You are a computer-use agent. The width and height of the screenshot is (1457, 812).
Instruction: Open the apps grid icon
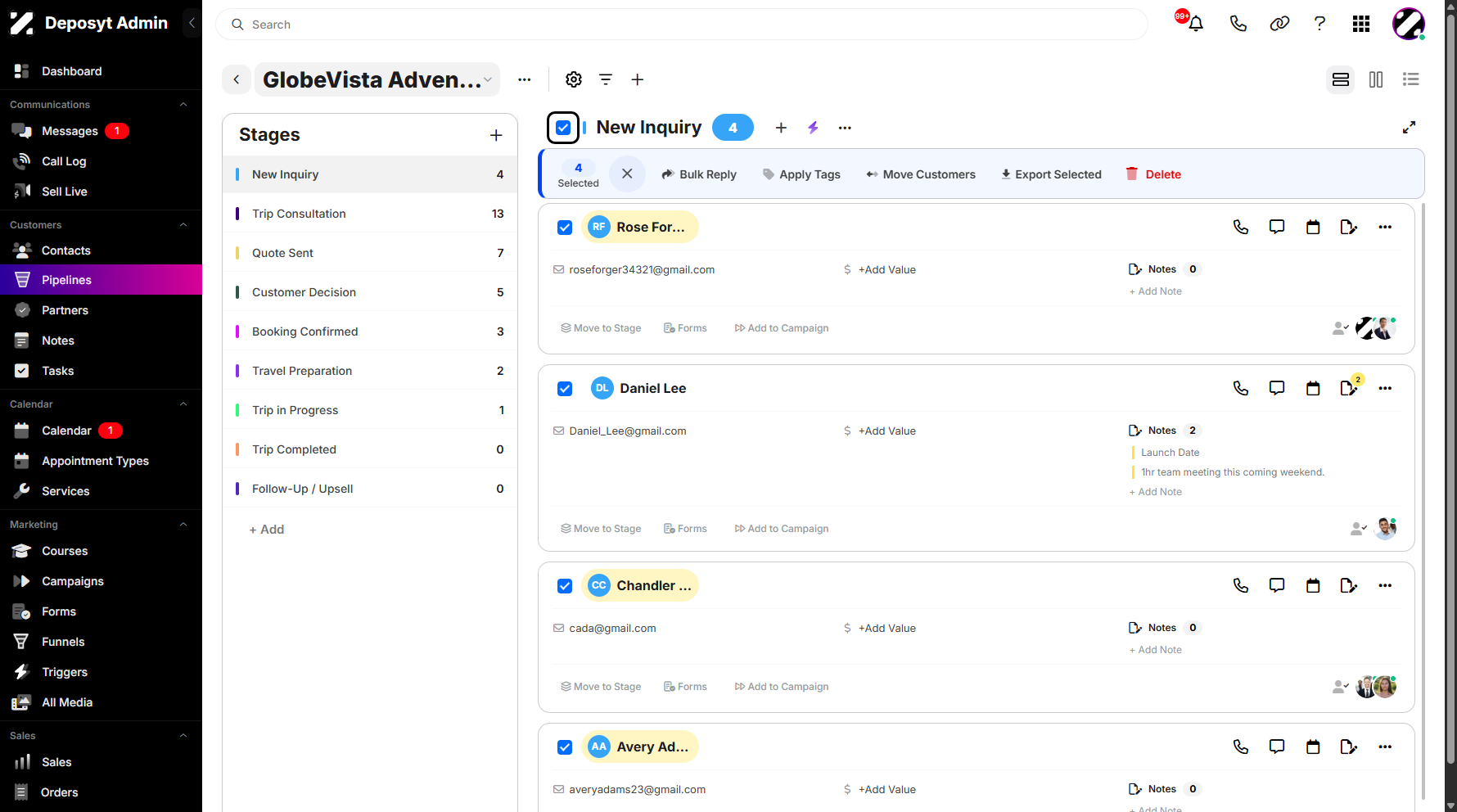(x=1361, y=24)
